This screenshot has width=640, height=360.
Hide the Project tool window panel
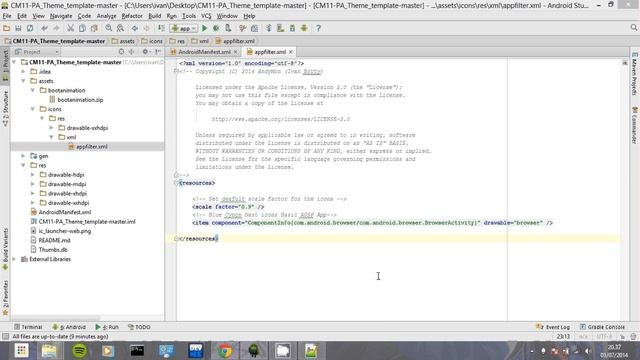click(x=158, y=52)
